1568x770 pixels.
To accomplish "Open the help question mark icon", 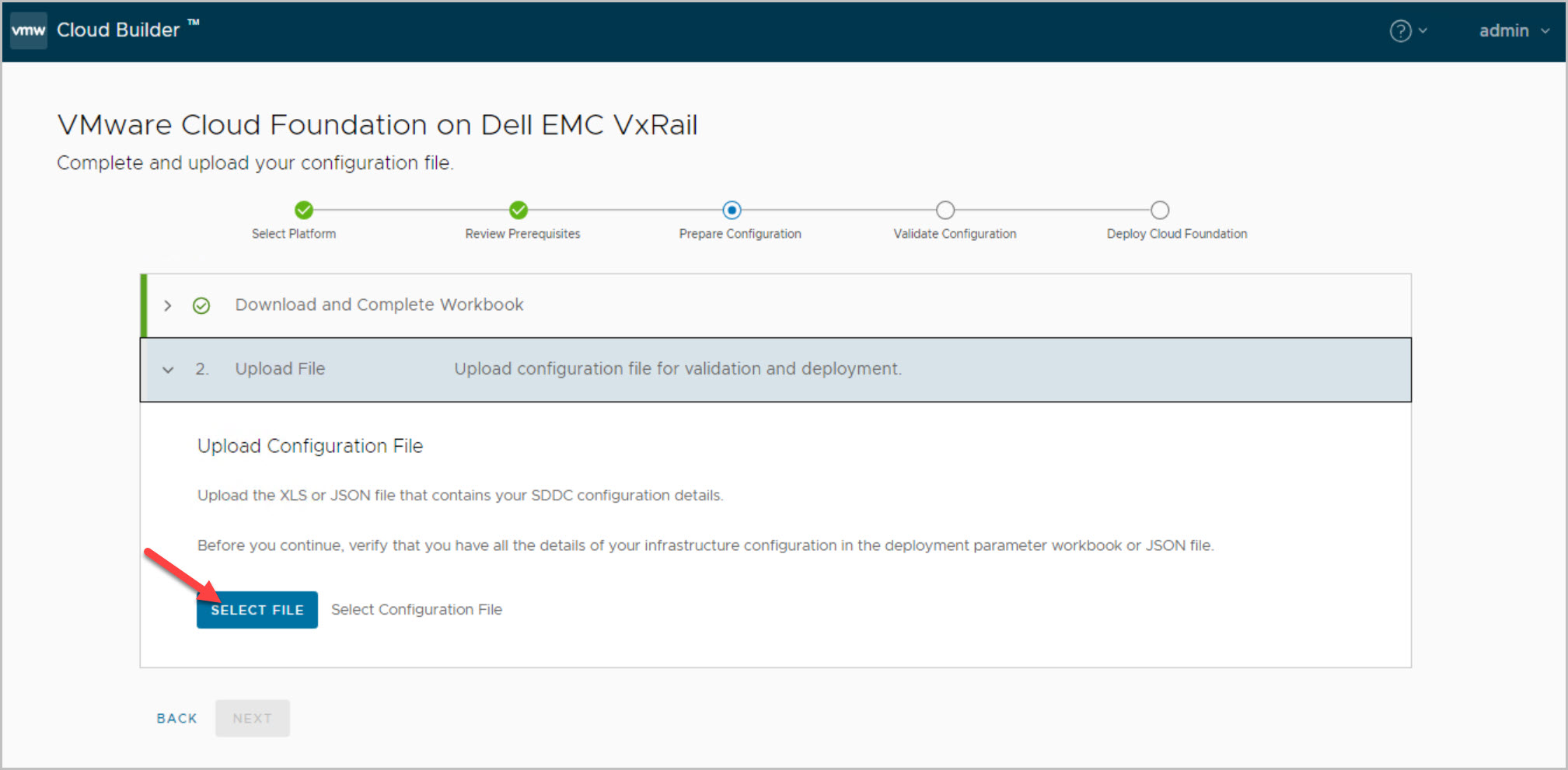I will (1399, 31).
